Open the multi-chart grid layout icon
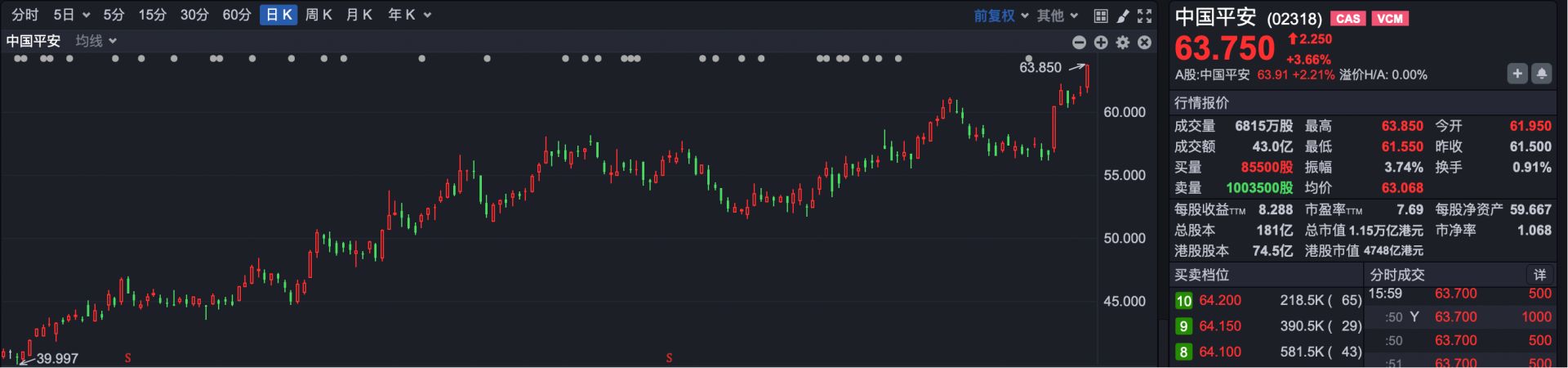The image size is (1568, 368). [x=1101, y=16]
